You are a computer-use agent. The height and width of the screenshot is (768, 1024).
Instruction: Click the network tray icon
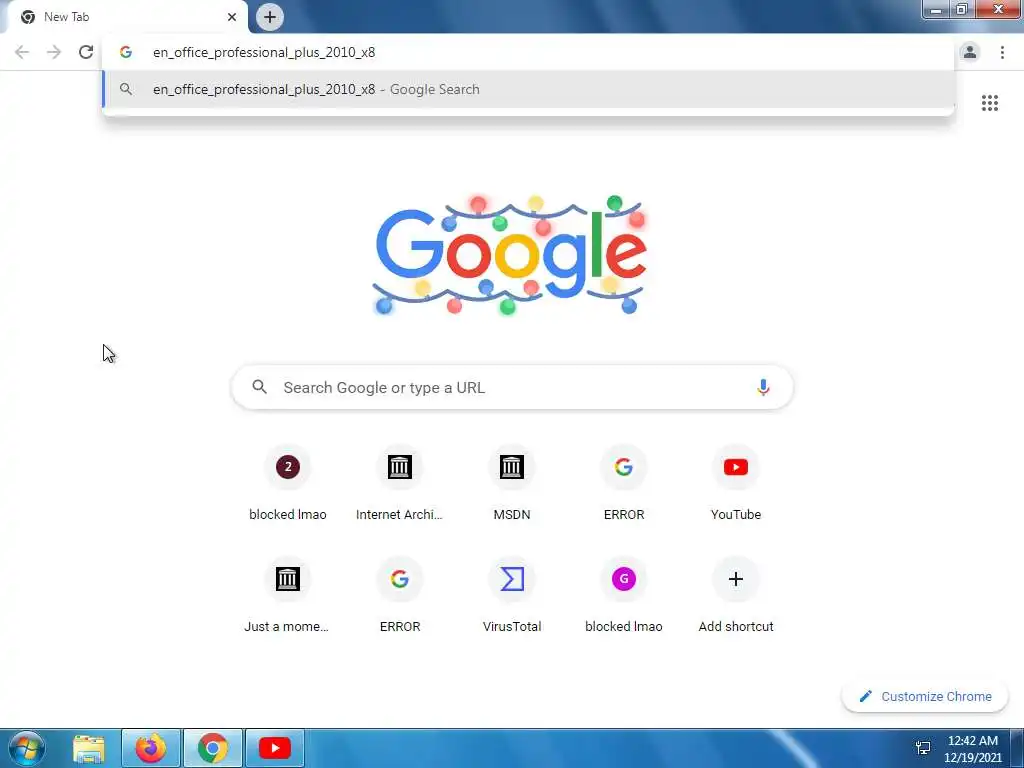pyautogui.click(x=923, y=748)
